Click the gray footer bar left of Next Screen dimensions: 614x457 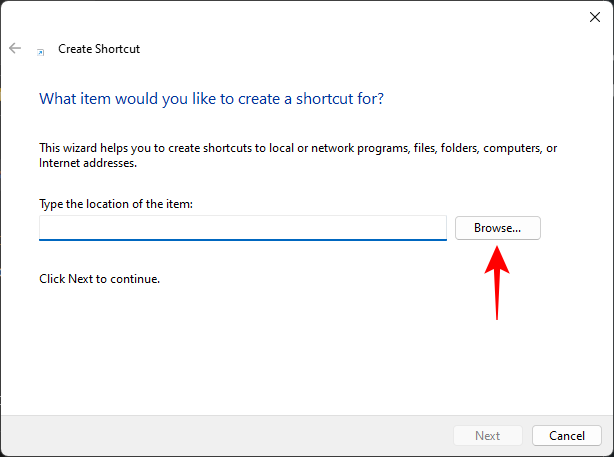coord(220,435)
